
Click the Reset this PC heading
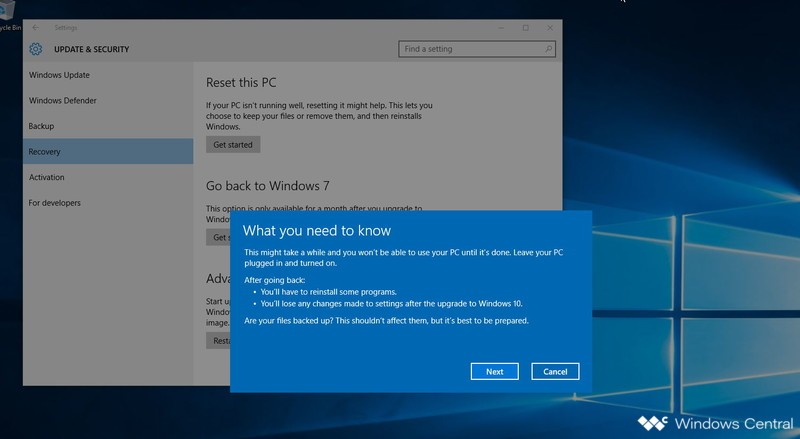241,83
